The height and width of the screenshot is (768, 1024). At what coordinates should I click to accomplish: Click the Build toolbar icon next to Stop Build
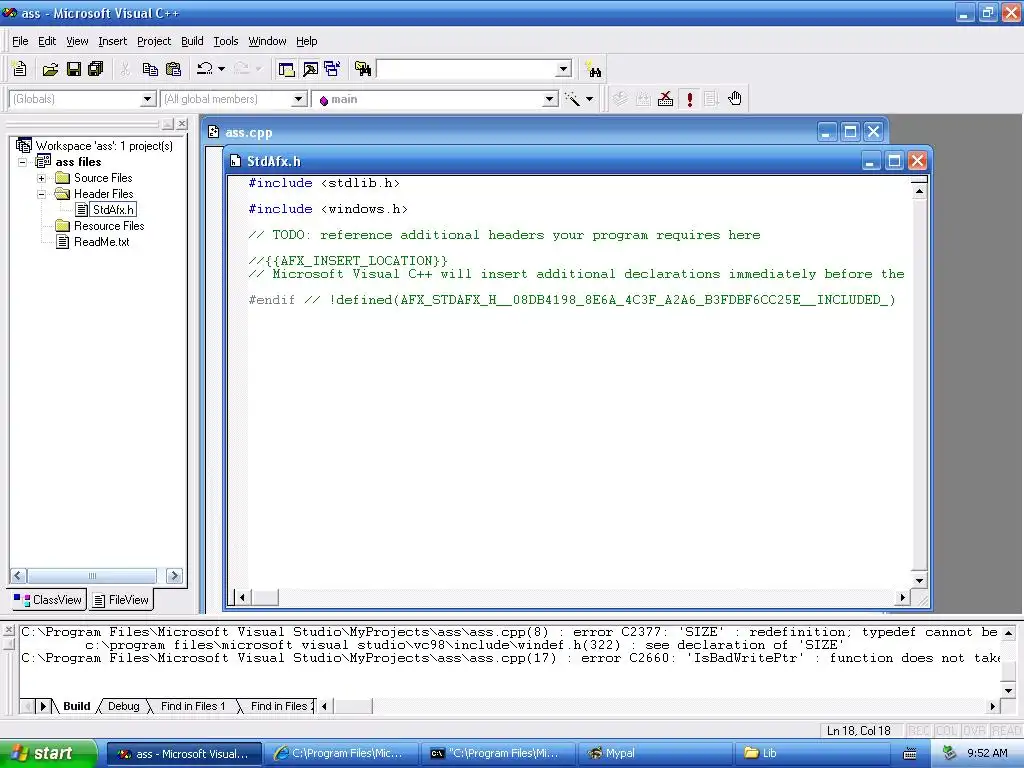point(643,99)
